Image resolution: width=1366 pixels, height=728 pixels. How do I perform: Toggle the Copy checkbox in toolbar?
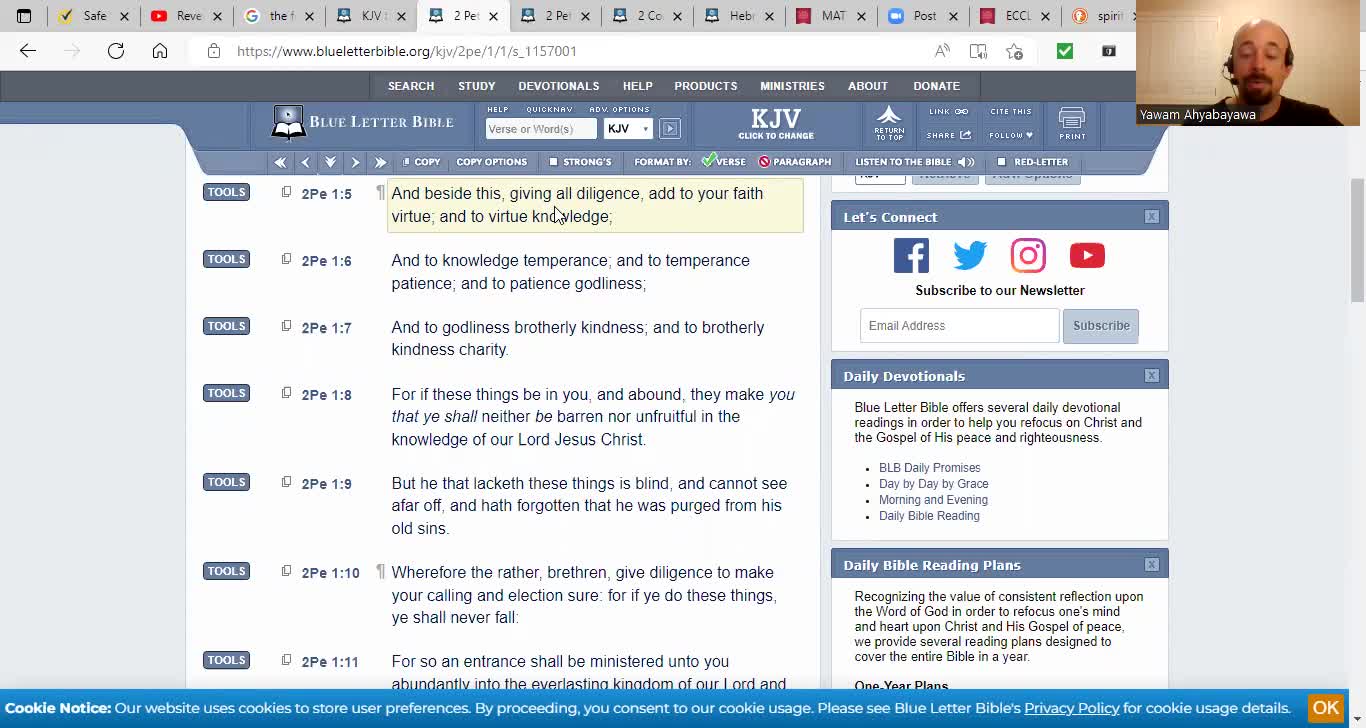tap(406, 162)
